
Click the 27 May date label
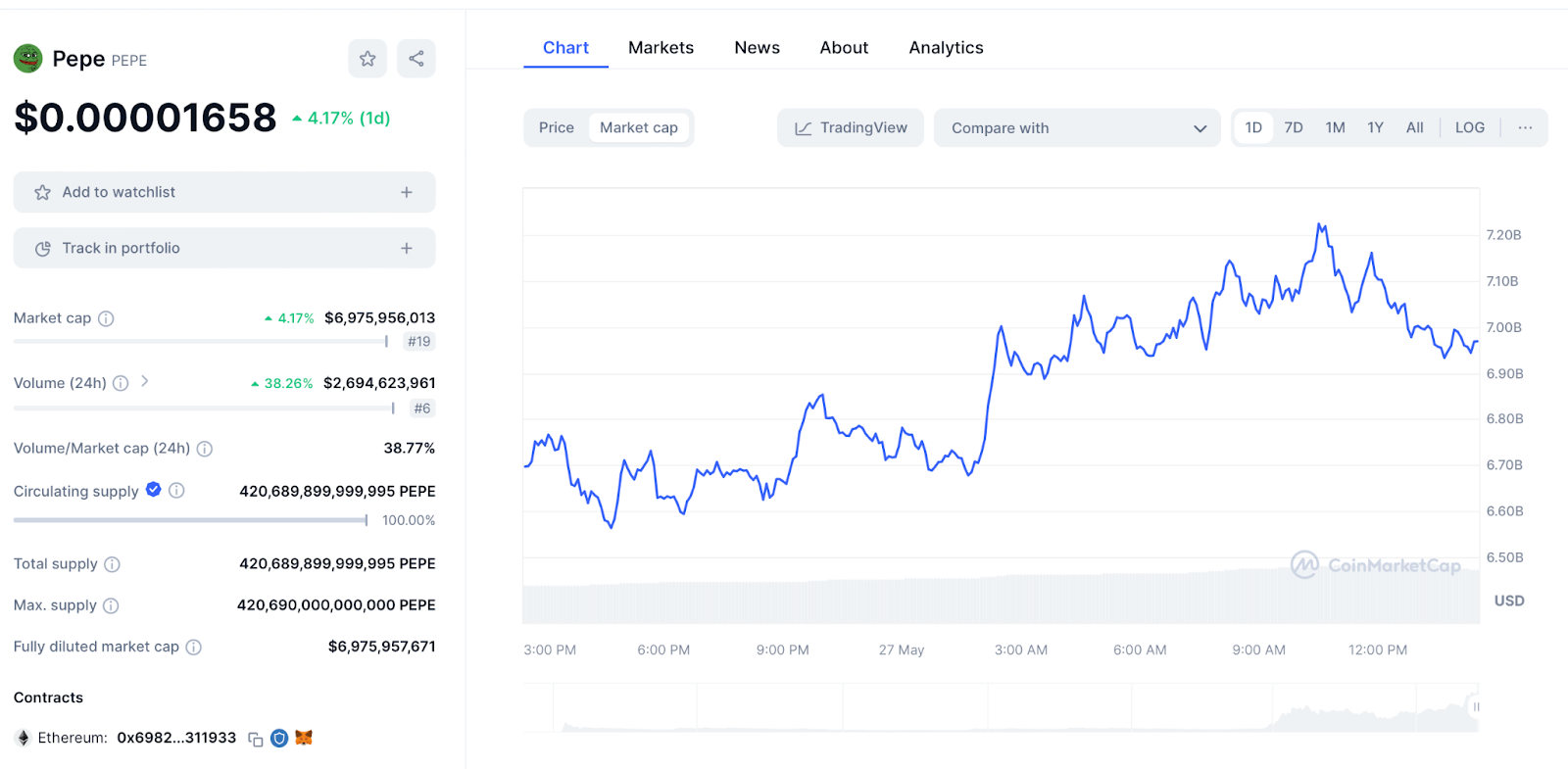[902, 649]
